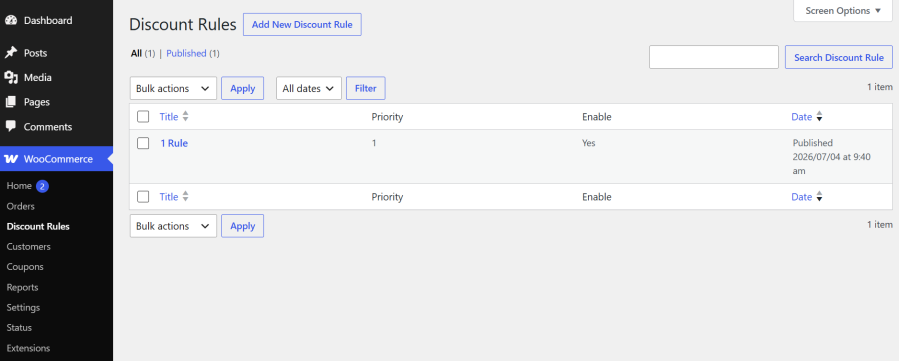Click sort arrows next to top Title header

pyautogui.click(x=185, y=117)
